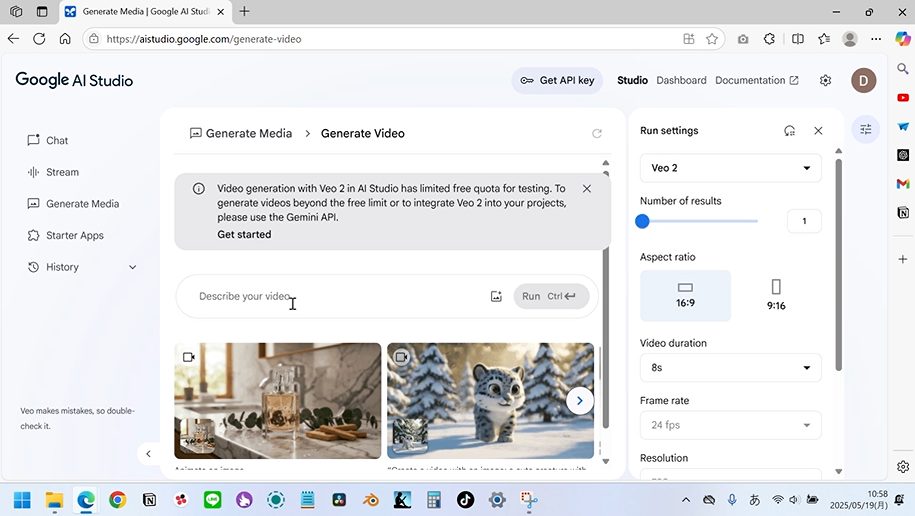Open the Veo 2 model dropdown
The image size is (915, 516).
click(731, 168)
